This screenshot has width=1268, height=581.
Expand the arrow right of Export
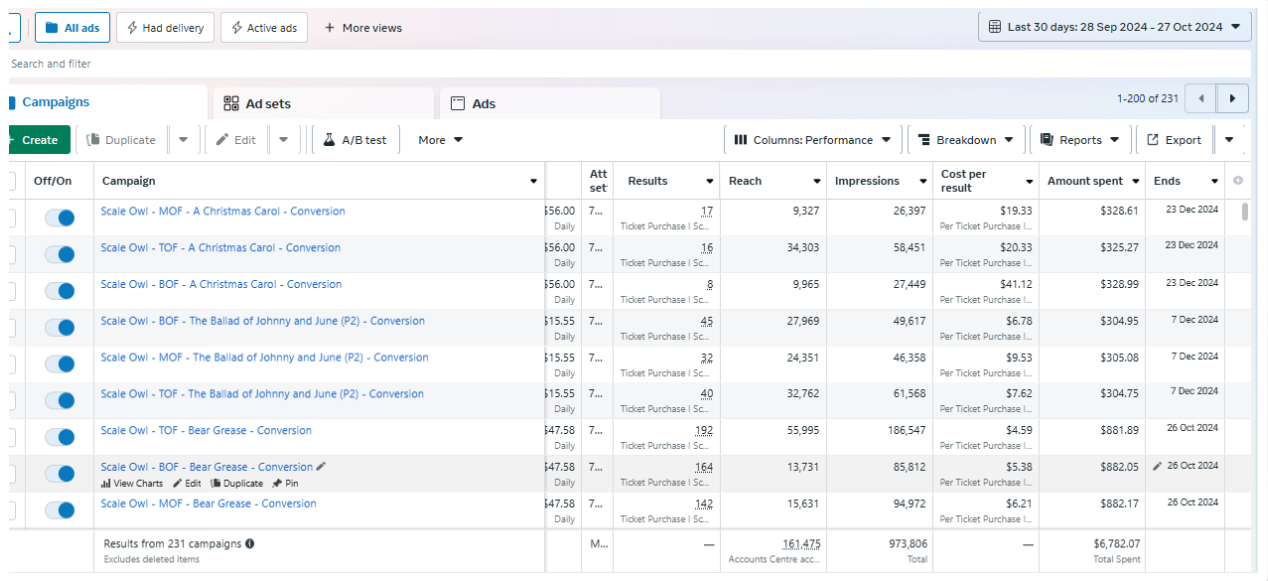1230,140
